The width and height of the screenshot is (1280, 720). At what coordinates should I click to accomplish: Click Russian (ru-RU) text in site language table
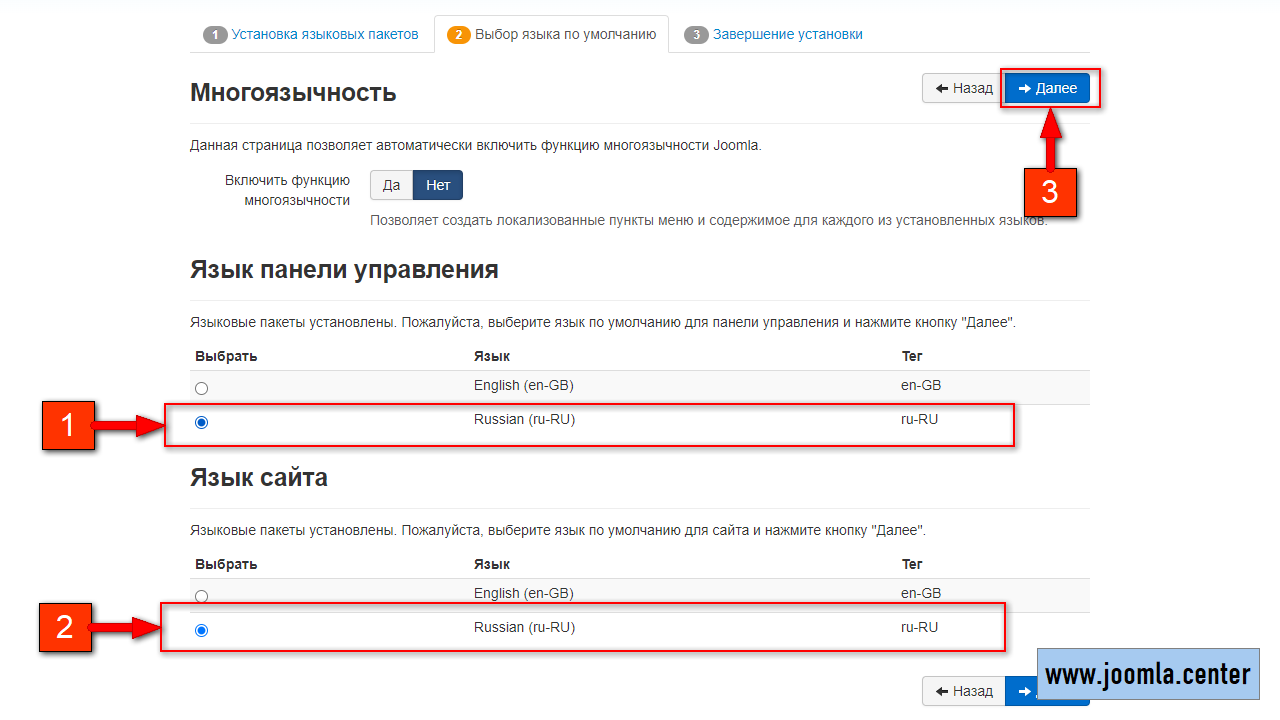(524, 628)
